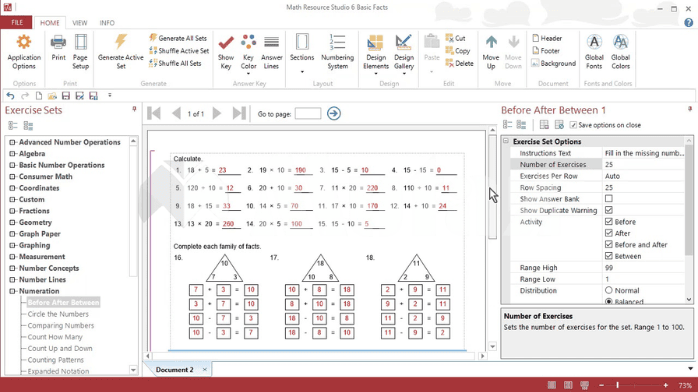Image resolution: width=698 pixels, height=392 pixels.
Task: Click the Footer option
Action: 546,51
